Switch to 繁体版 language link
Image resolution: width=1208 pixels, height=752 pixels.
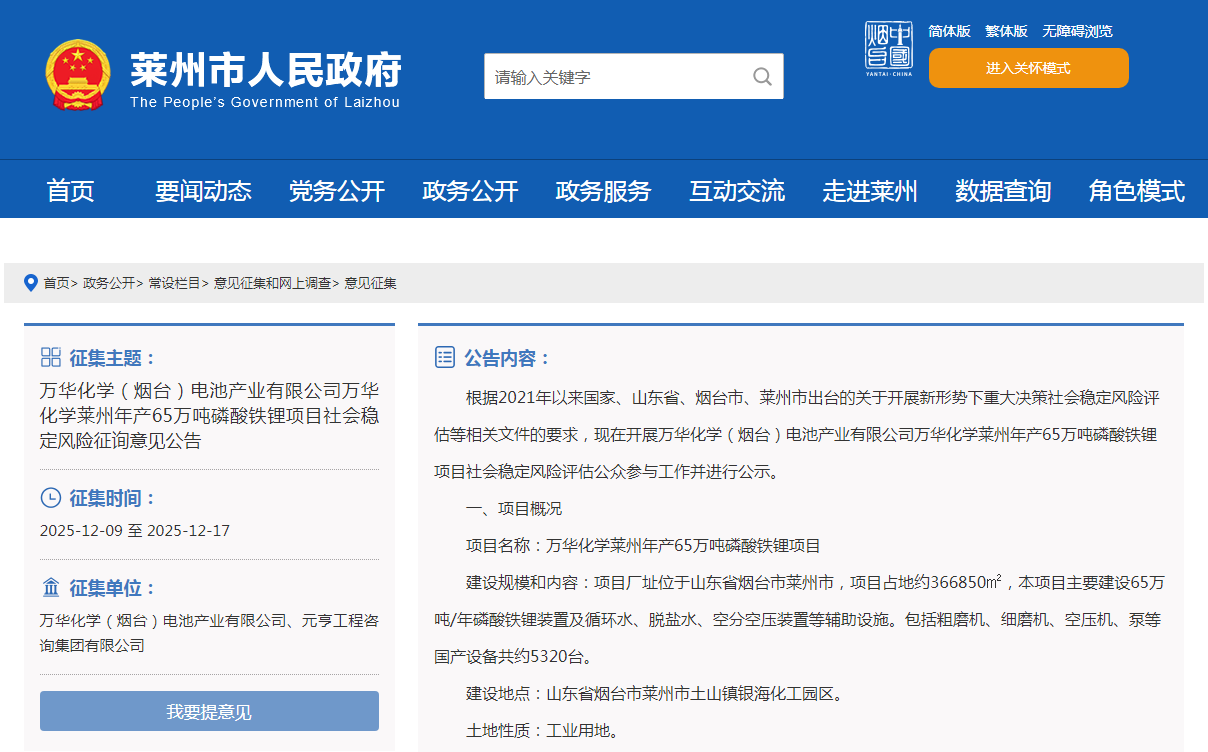click(x=1006, y=31)
